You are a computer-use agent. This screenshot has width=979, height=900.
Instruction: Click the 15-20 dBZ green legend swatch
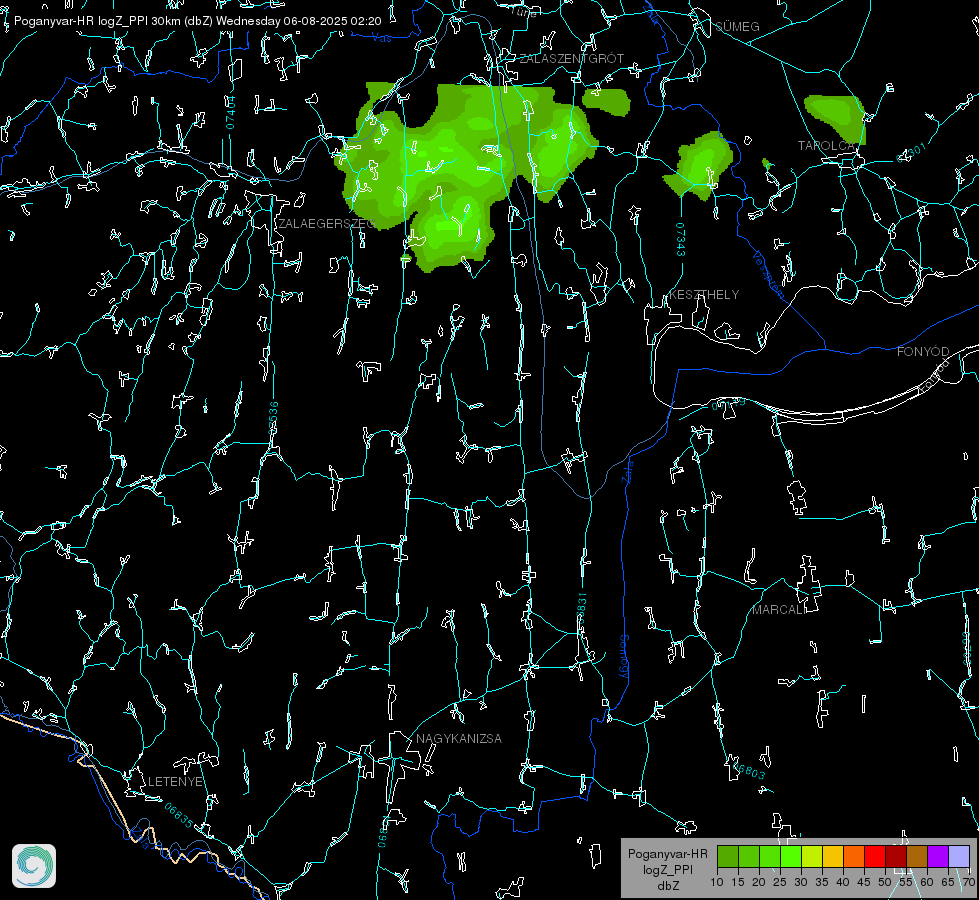(x=749, y=856)
